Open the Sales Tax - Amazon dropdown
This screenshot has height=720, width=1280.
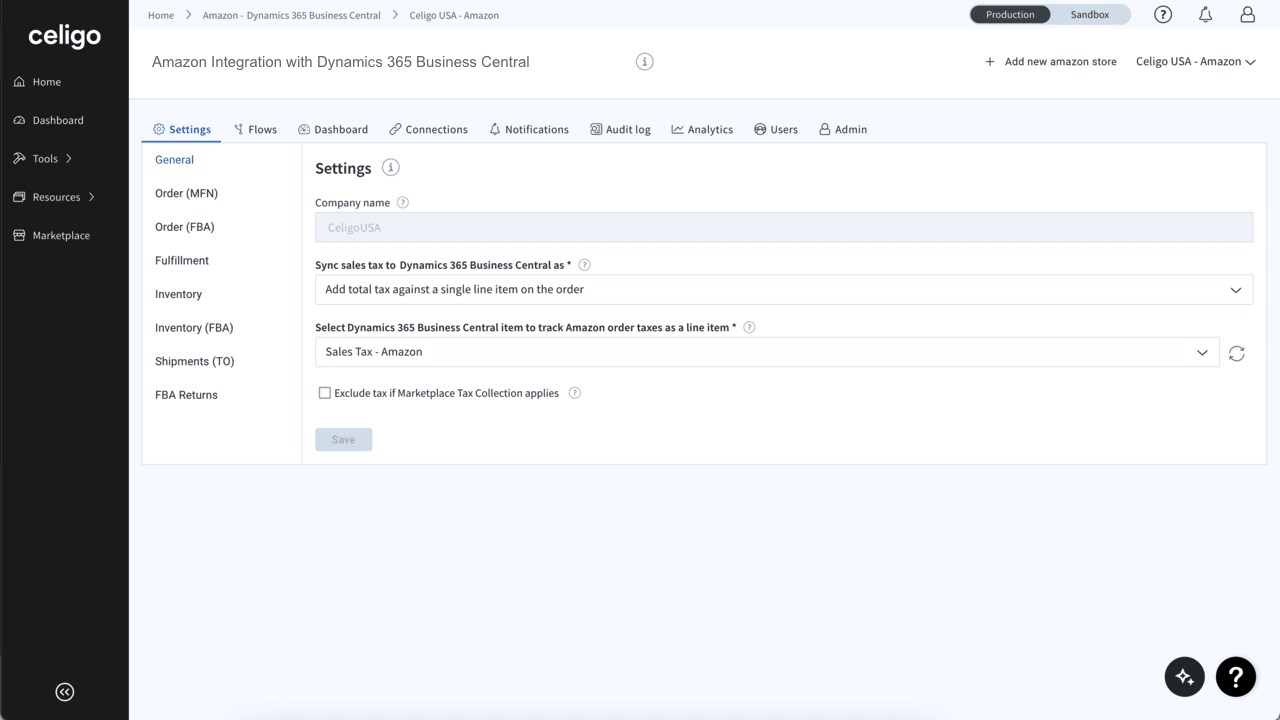pyautogui.click(x=767, y=352)
